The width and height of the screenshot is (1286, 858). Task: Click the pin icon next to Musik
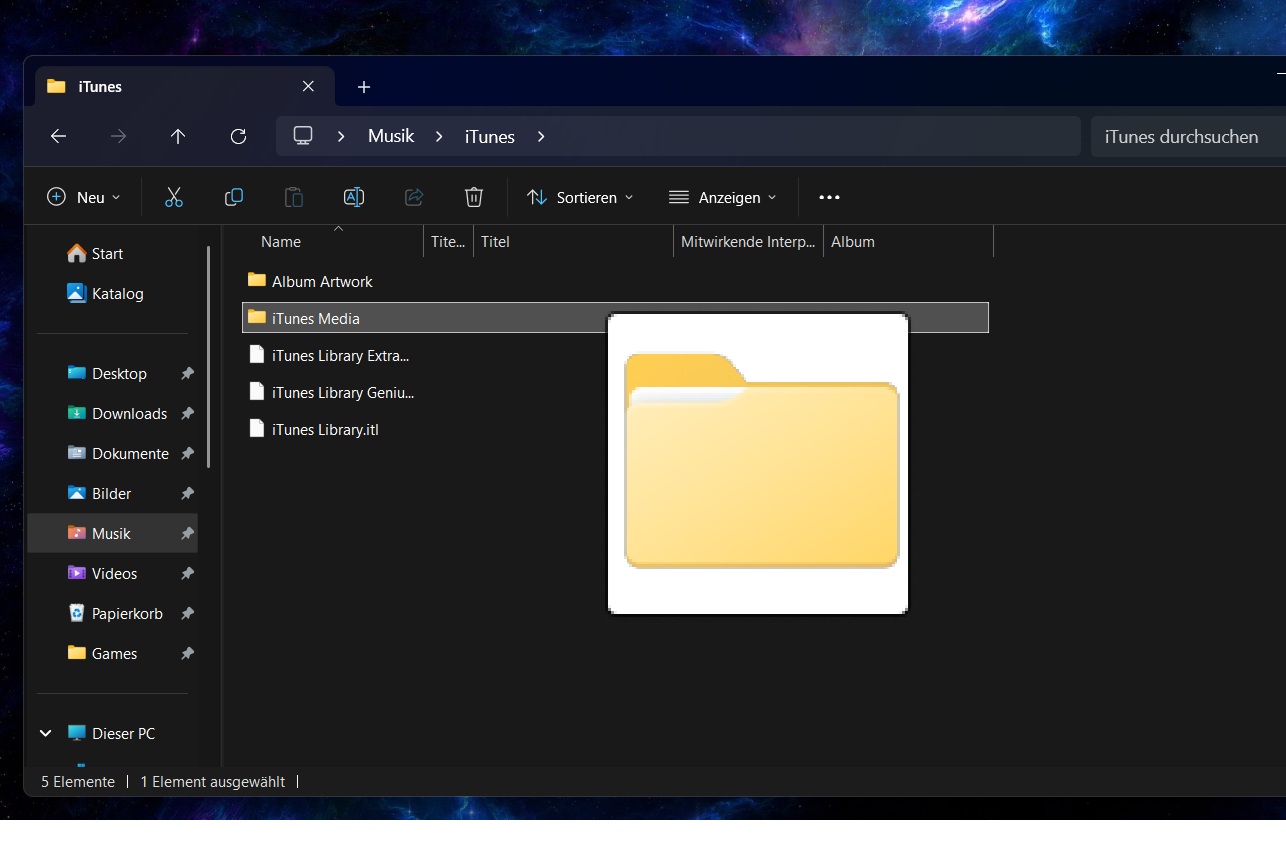[x=187, y=534]
